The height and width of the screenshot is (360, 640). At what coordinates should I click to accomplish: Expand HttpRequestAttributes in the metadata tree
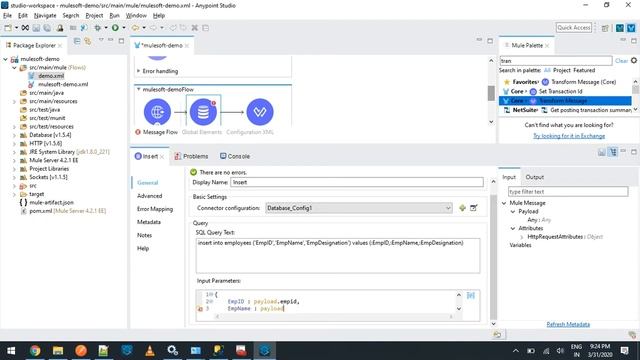click(x=522, y=237)
